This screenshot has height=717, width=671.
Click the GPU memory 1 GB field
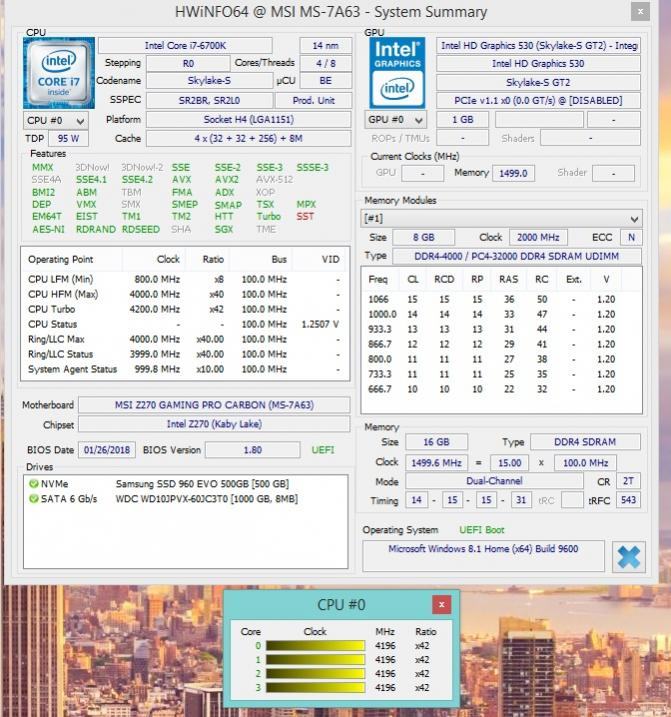462,120
